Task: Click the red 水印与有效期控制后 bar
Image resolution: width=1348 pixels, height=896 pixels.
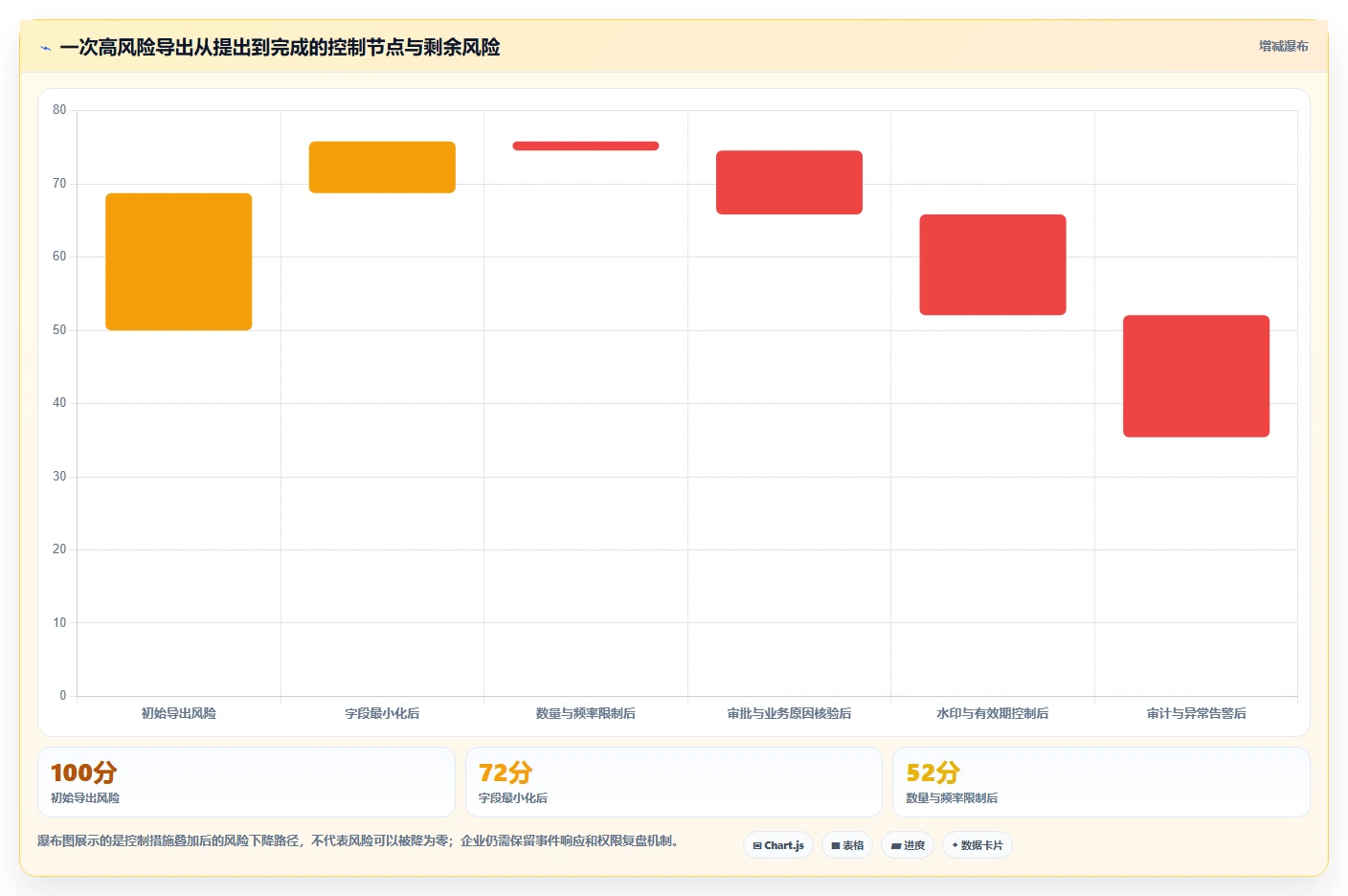Action: [x=993, y=265]
